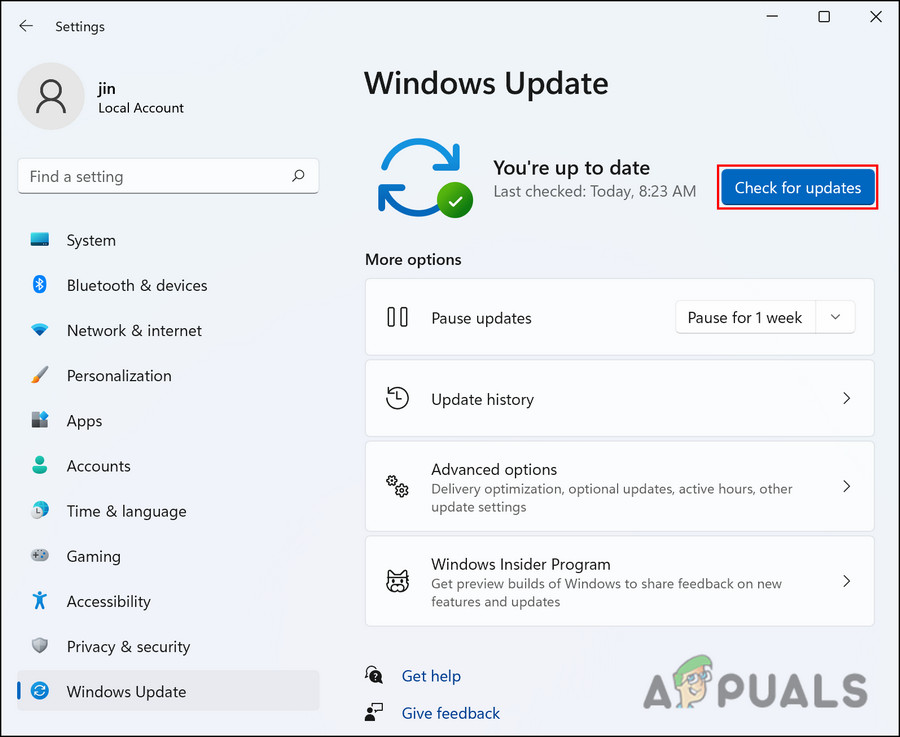Click the jin user avatar picture
The height and width of the screenshot is (737, 900).
(51, 96)
